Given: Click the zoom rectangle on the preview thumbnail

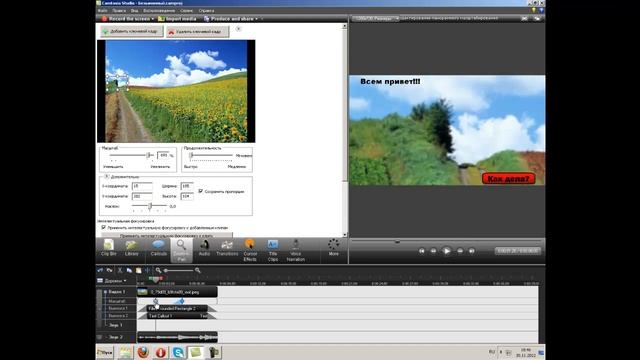Looking at the screenshot, I should pyautogui.click(x=117, y=83).
